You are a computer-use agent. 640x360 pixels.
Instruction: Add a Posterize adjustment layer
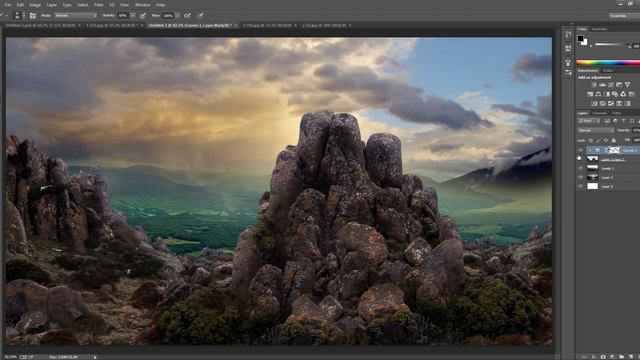pos(602,103)
